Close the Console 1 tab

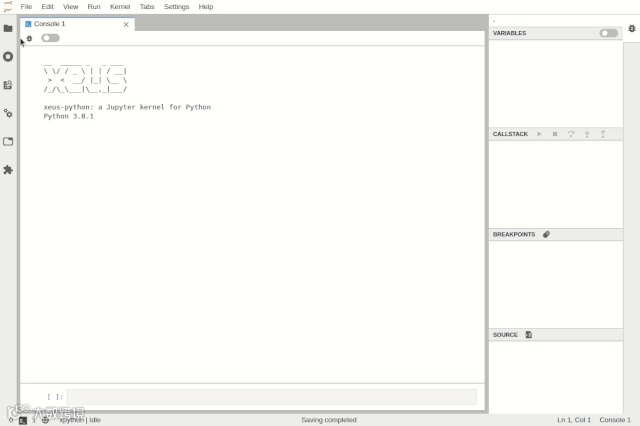[126, 24]
